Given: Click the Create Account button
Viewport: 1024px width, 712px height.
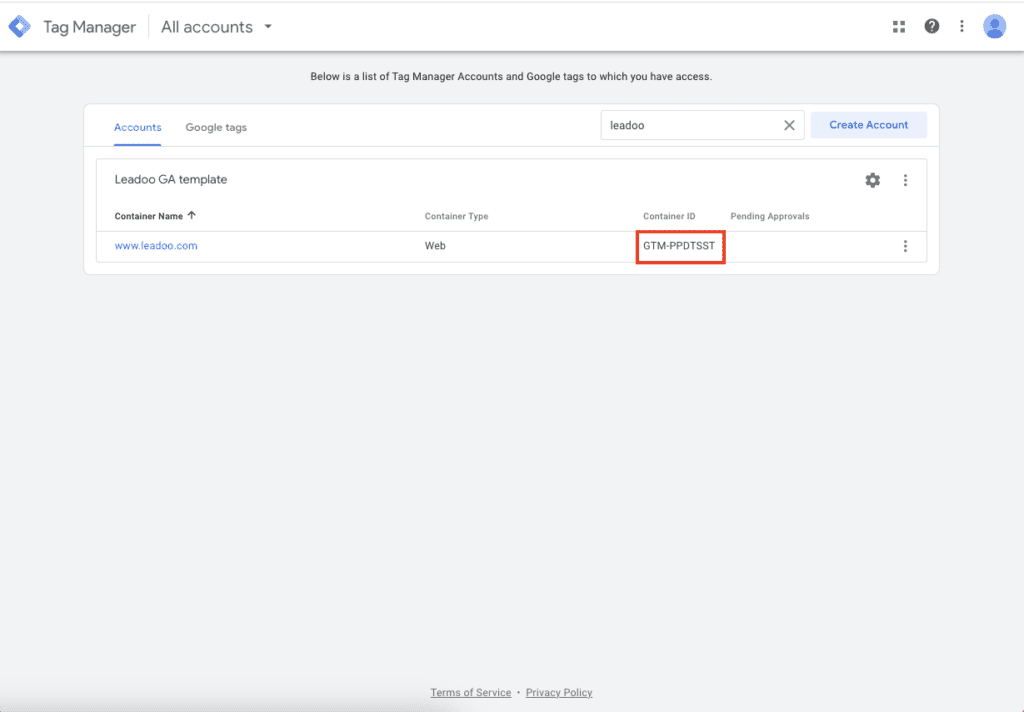Looking at the screenshot, I should 868,124.
